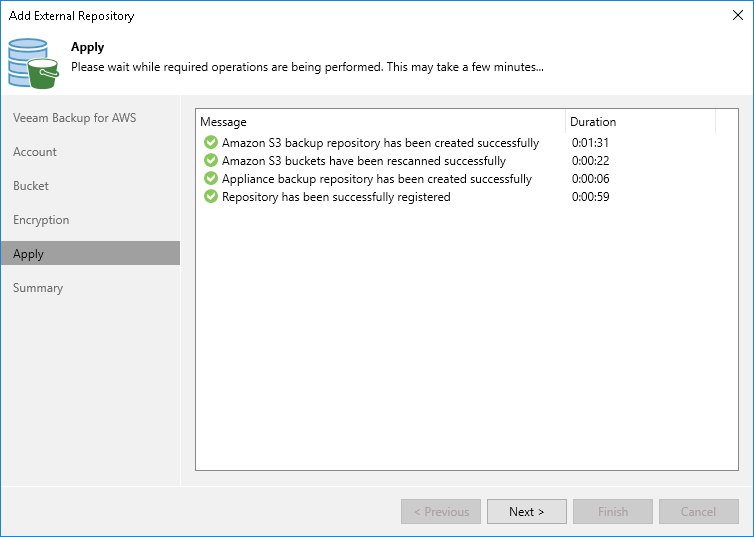Select the Repository successfully registered message
This screenshot has width=754, height=537.
[x=336, y=197]
